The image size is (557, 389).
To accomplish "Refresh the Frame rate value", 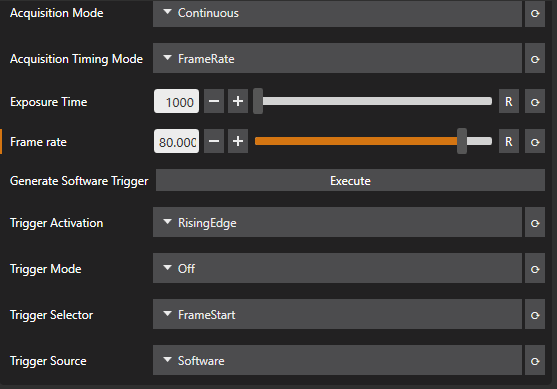I will [x=535, y=141].
